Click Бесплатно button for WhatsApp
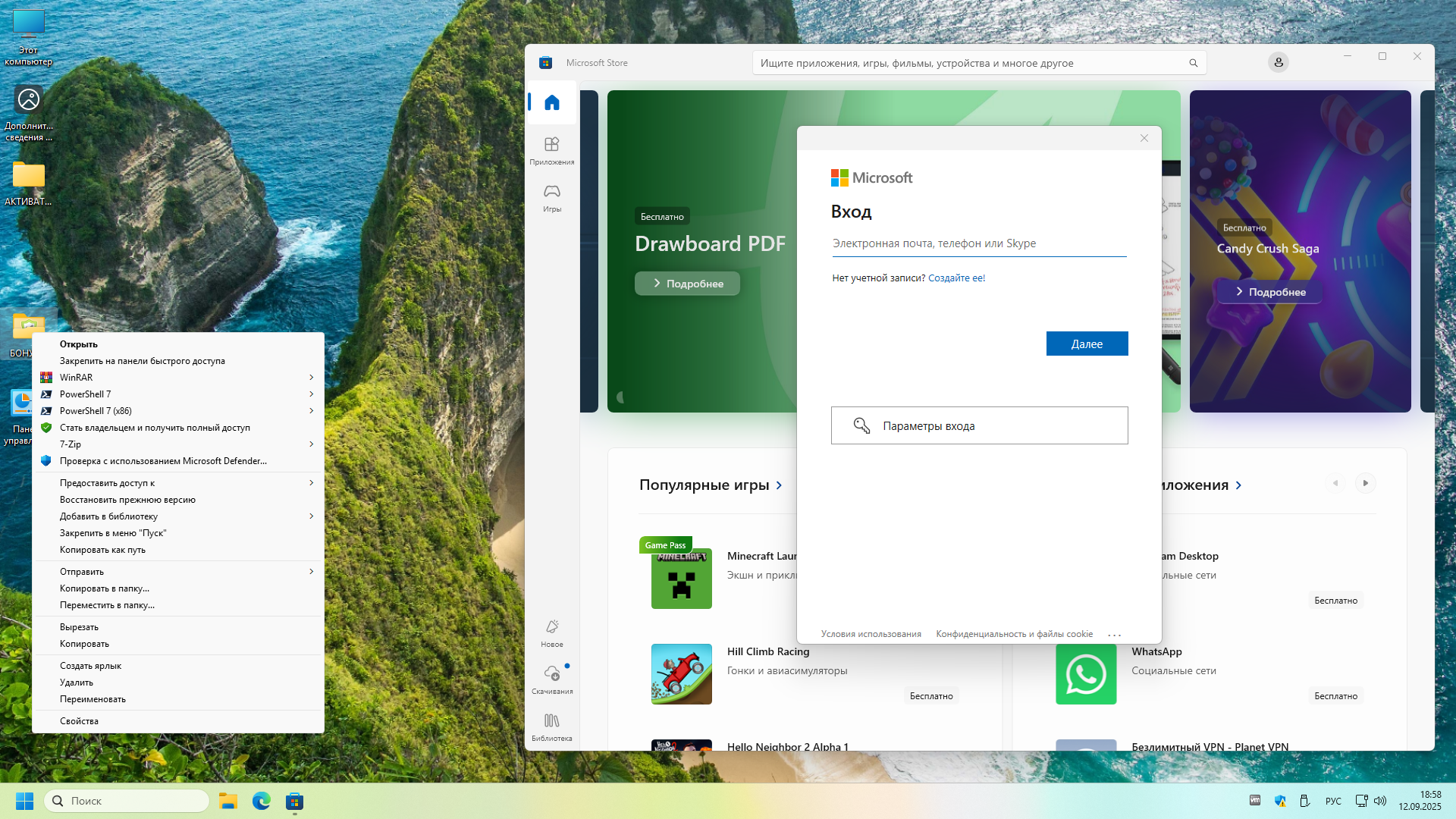1456x819 pixels. point(1335,696)
